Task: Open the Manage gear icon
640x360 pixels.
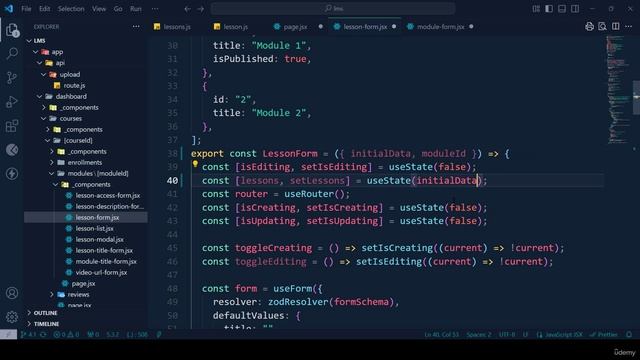Action: [x=12, y=317]
